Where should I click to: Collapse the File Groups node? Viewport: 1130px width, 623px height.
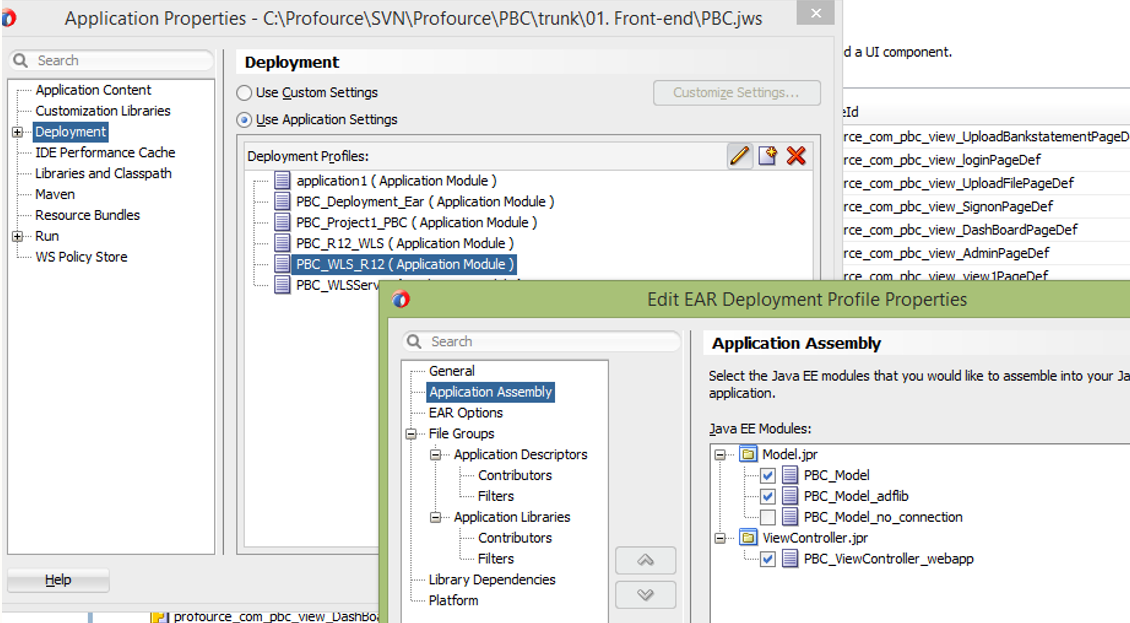[x=411, y=434]
